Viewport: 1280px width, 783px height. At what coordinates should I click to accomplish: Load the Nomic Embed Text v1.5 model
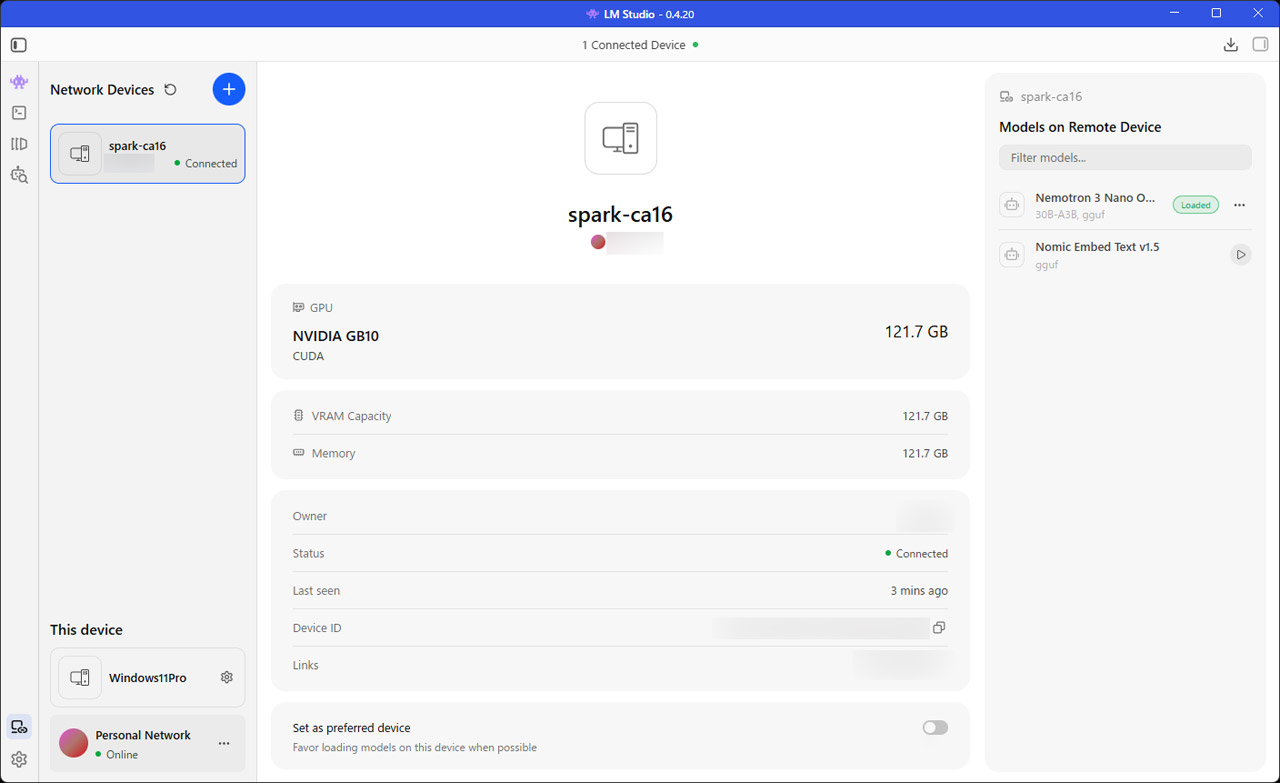coord(1241,255)
